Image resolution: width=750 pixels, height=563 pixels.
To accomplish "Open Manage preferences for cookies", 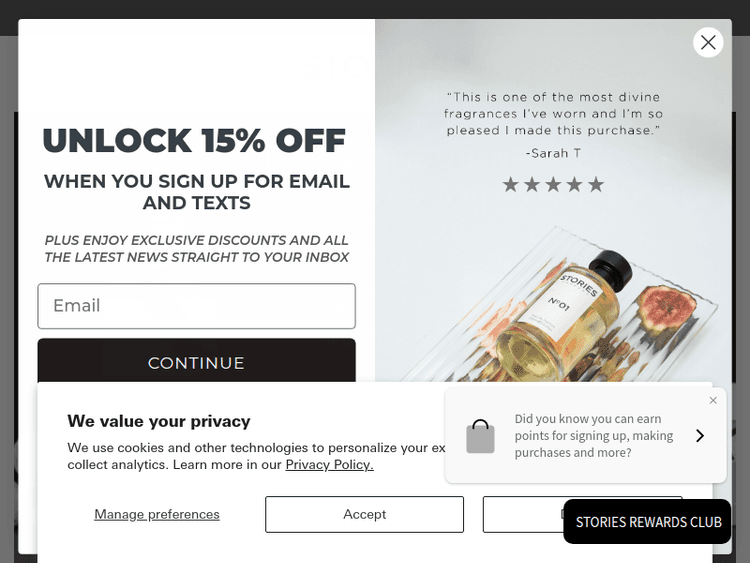I will (157, 514).
